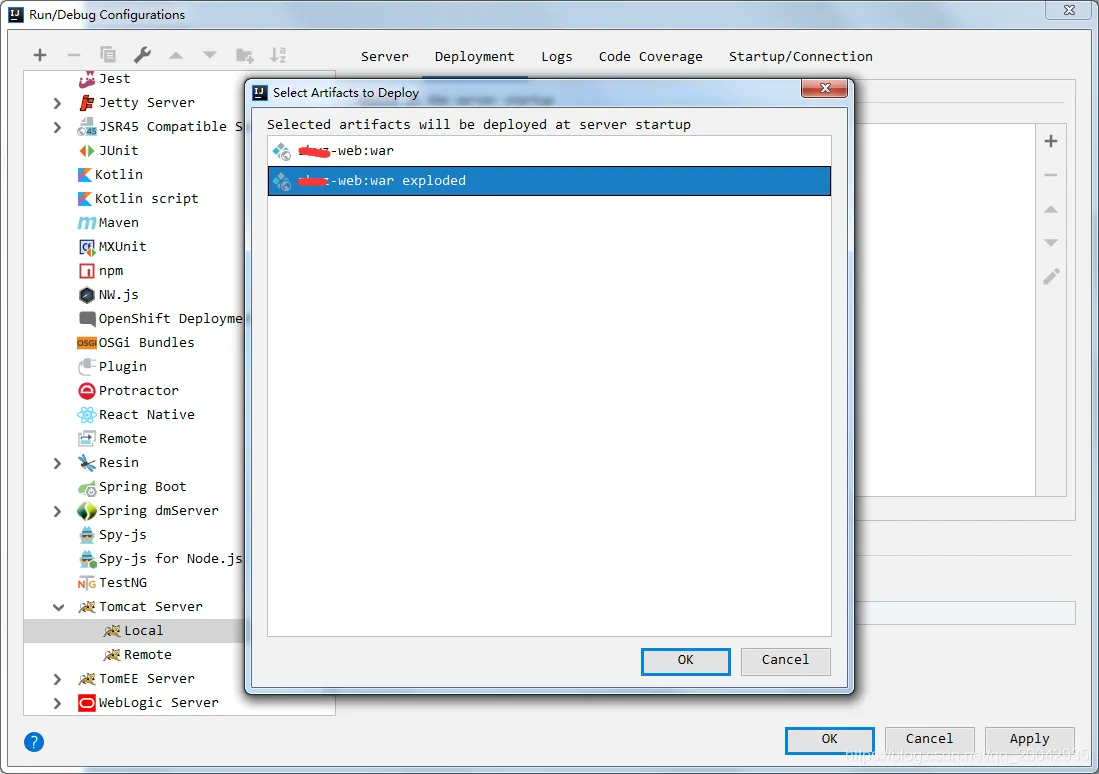The height and width of the screenshot is (774, 1099).
Task: Add a deployment artifact with the right-side plus
Action: coord(1051,141)
